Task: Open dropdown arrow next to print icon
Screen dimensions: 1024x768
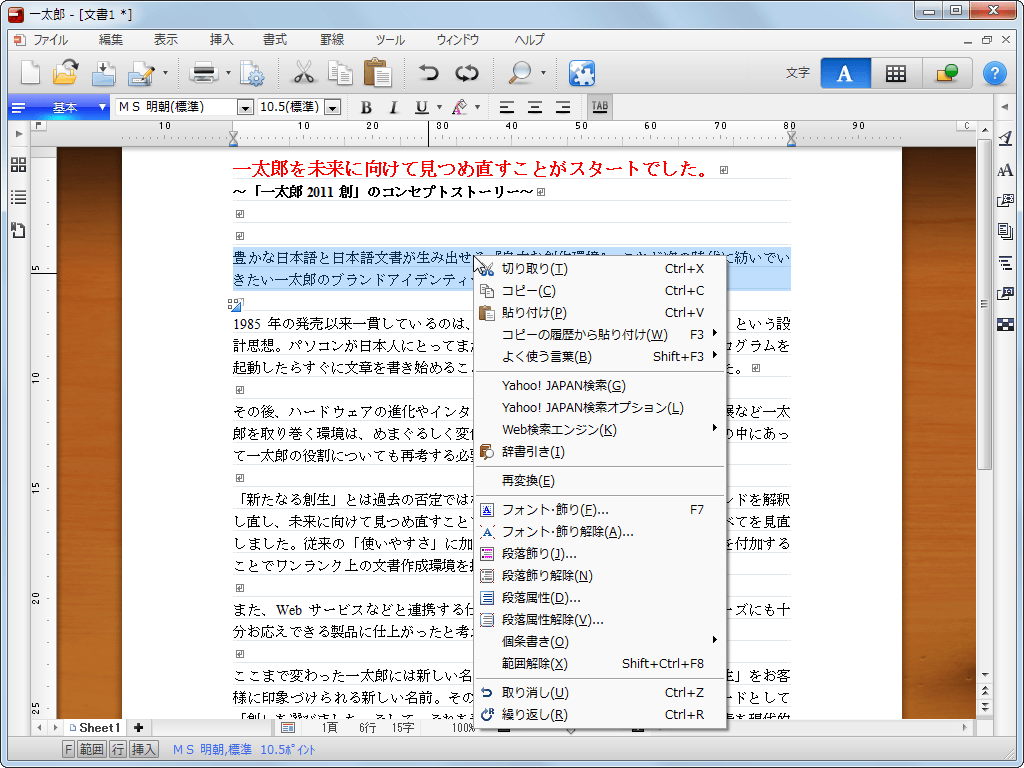Action: point(228,72)
